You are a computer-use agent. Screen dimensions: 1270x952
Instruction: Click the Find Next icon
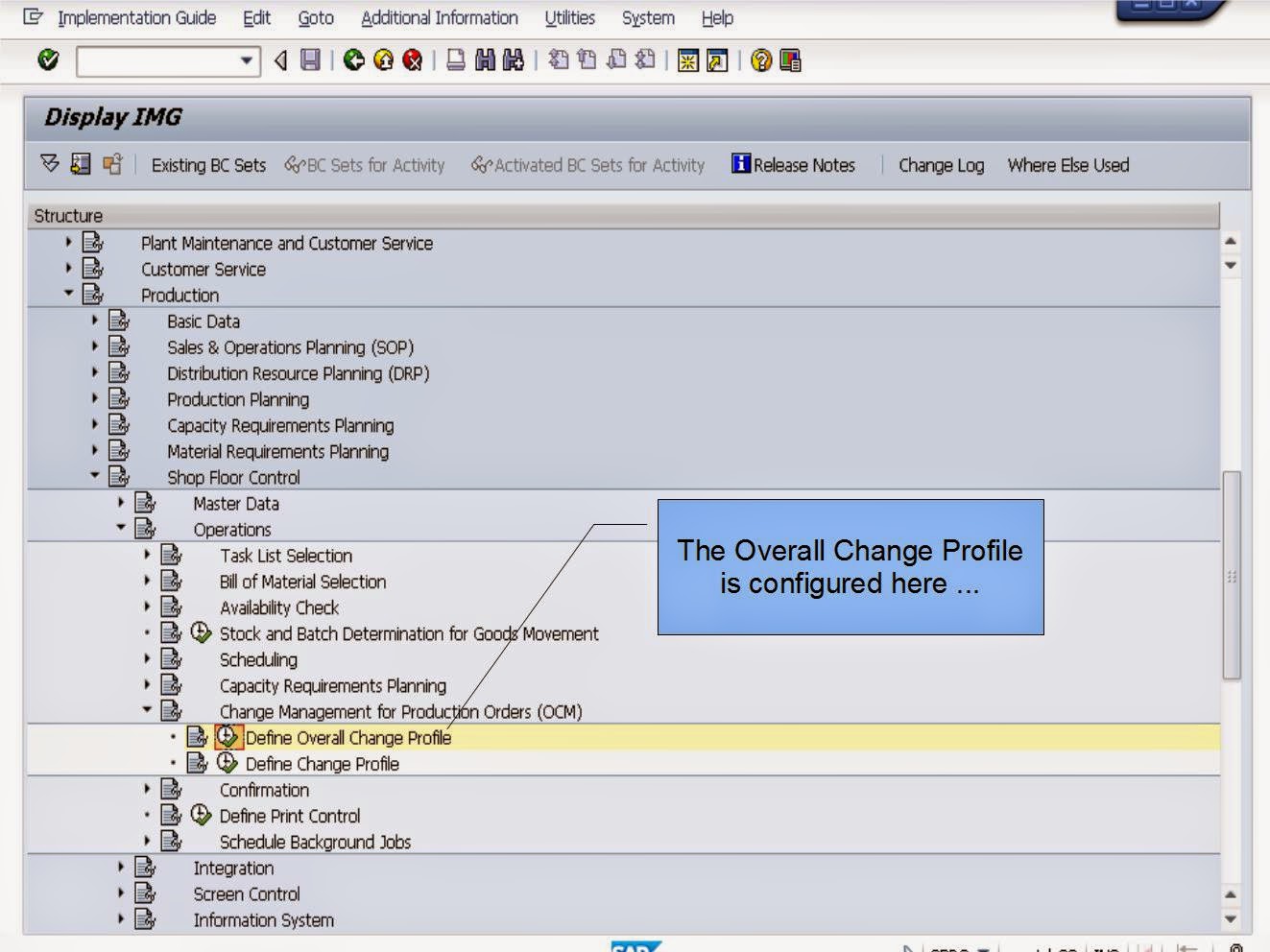click(x=515, y=60)
